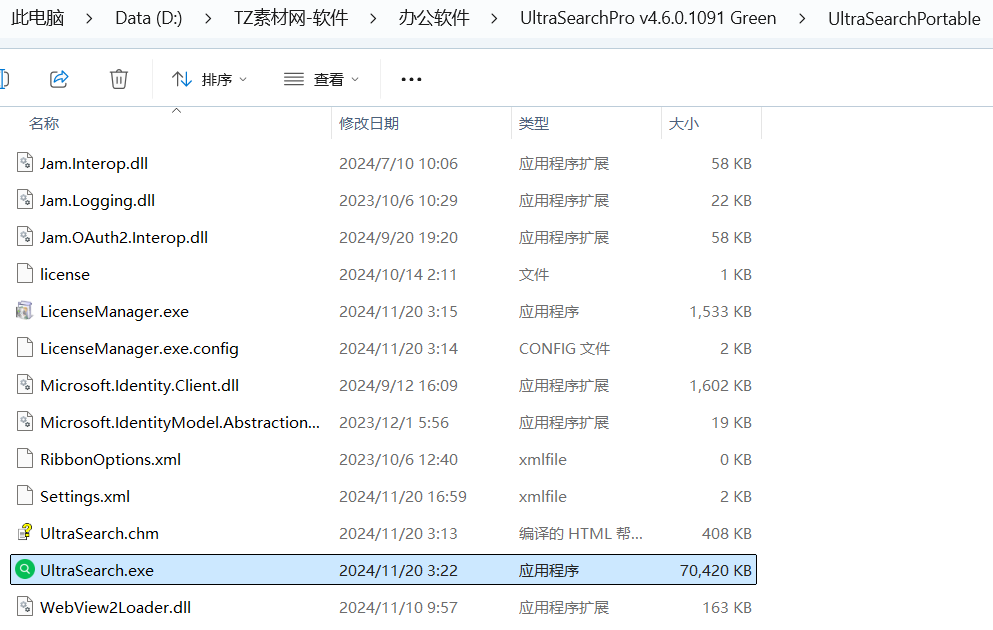Click the 2024/7/10 10:06 date cell
This screenshot has height=630, width=993.
(x=398, y=163)
